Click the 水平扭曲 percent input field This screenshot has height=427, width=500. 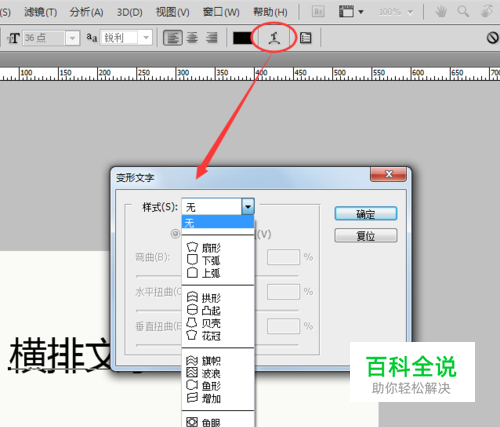(x=283, y=292)
